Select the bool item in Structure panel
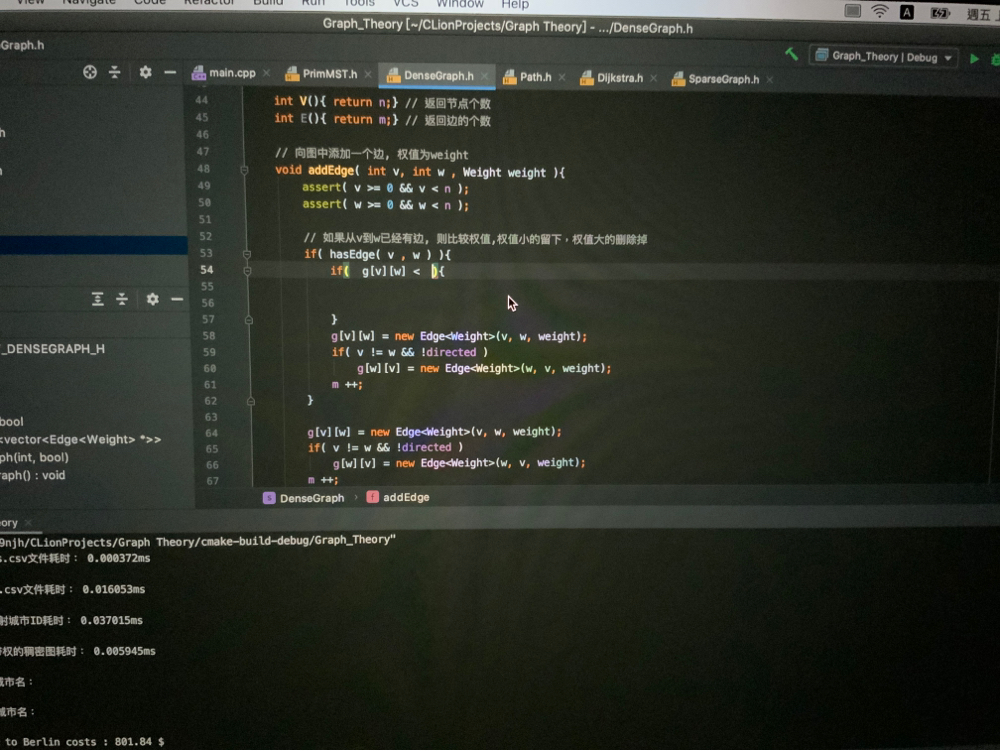The width and height of the screenshot is (1001, 751). tap(11, 421)
